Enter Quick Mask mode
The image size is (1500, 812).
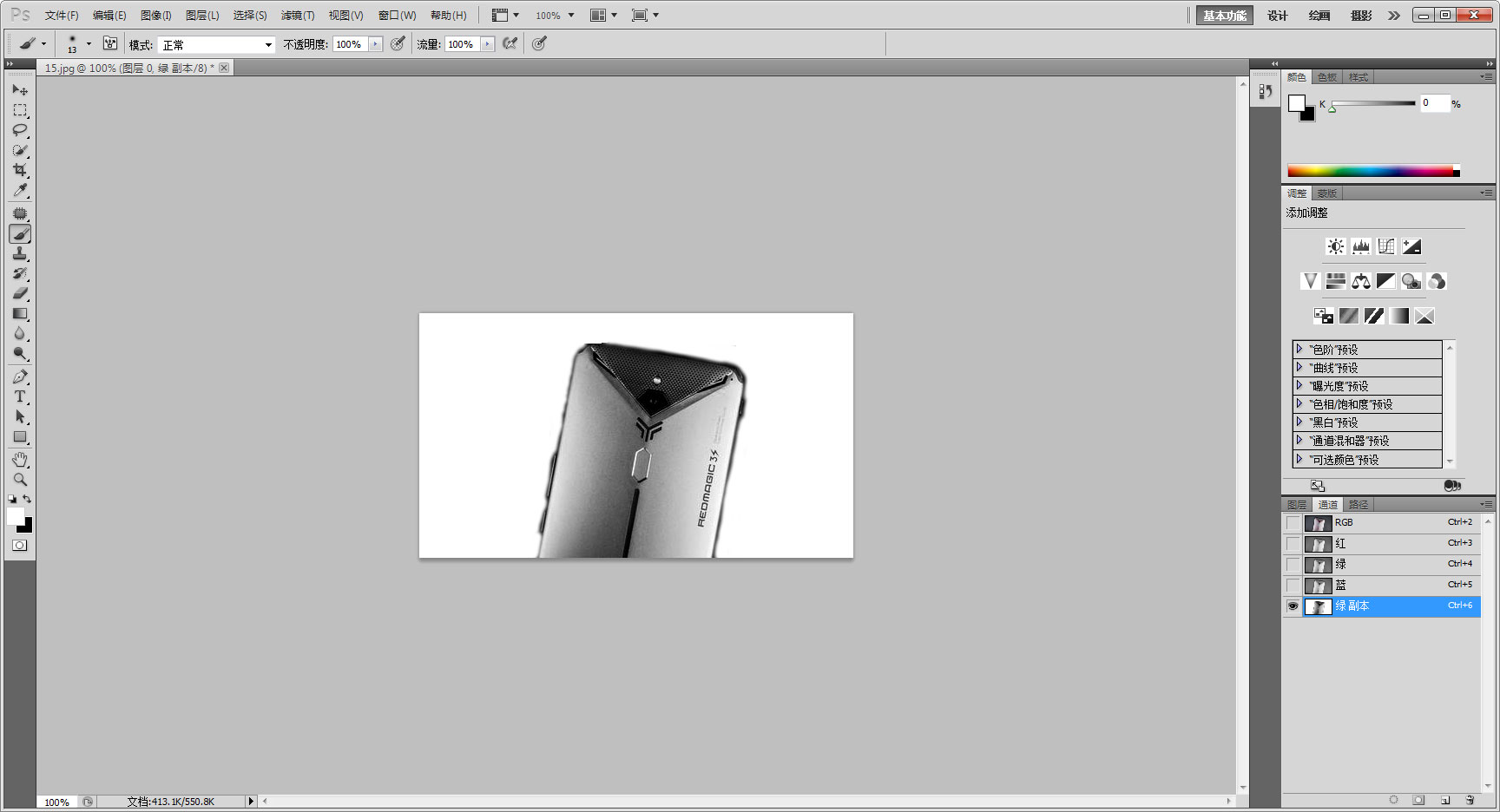coord(19,545)
